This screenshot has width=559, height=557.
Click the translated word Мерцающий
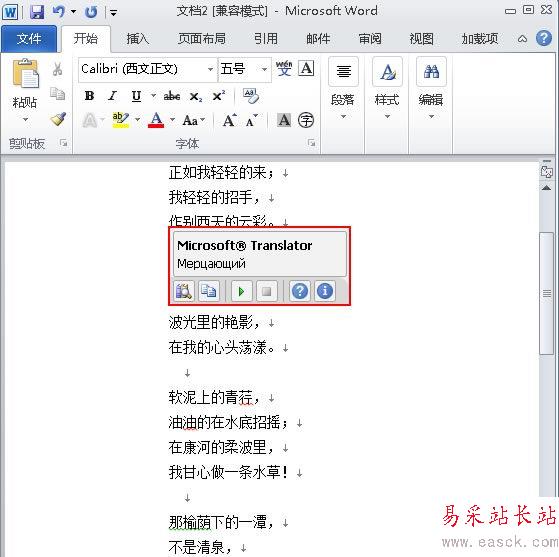[211, 264]
